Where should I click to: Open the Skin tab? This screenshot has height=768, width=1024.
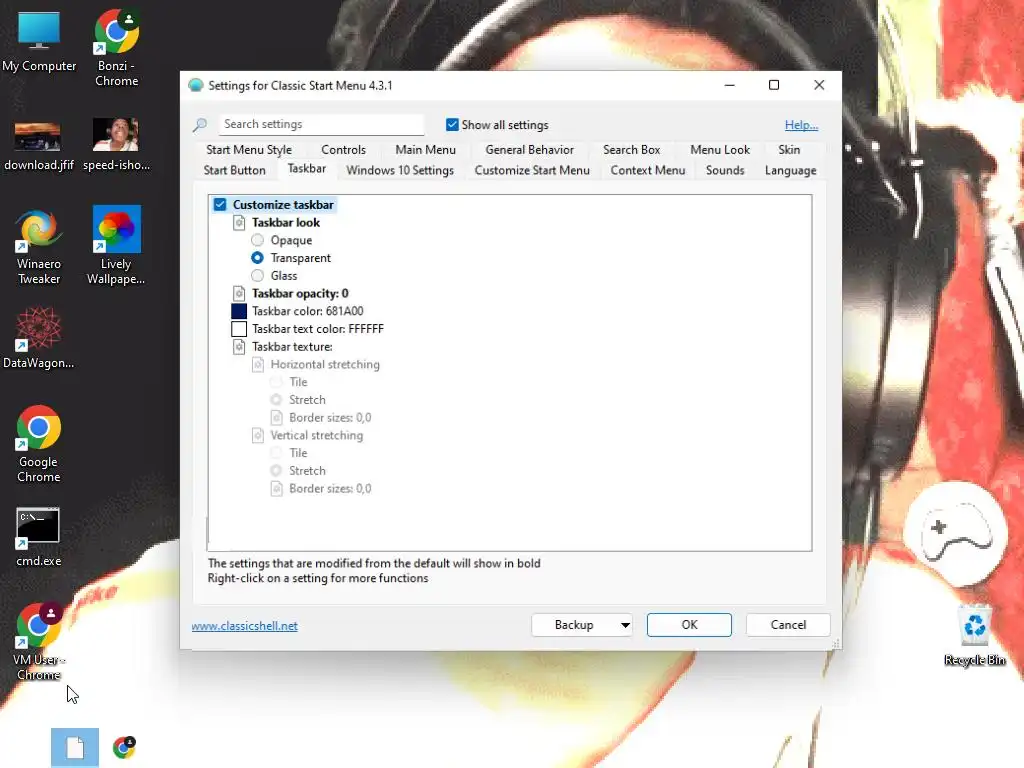789,150
